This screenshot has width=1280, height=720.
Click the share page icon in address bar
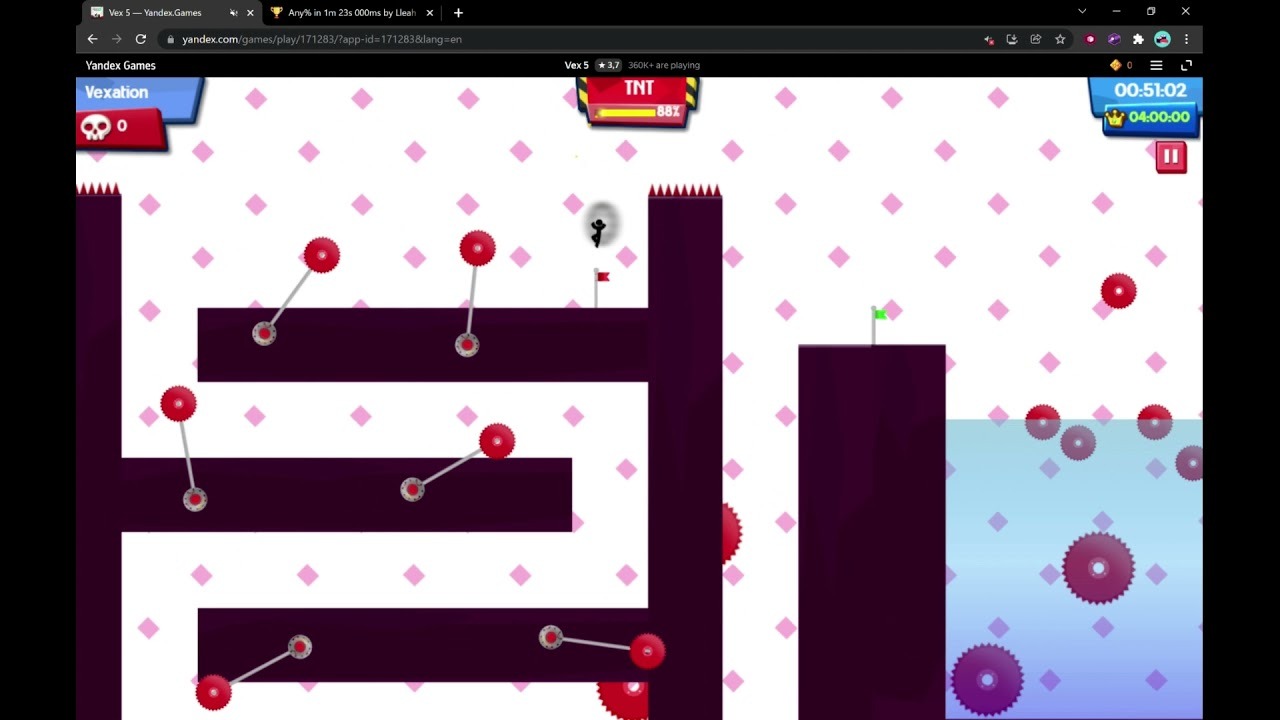tap(1036, 39)
